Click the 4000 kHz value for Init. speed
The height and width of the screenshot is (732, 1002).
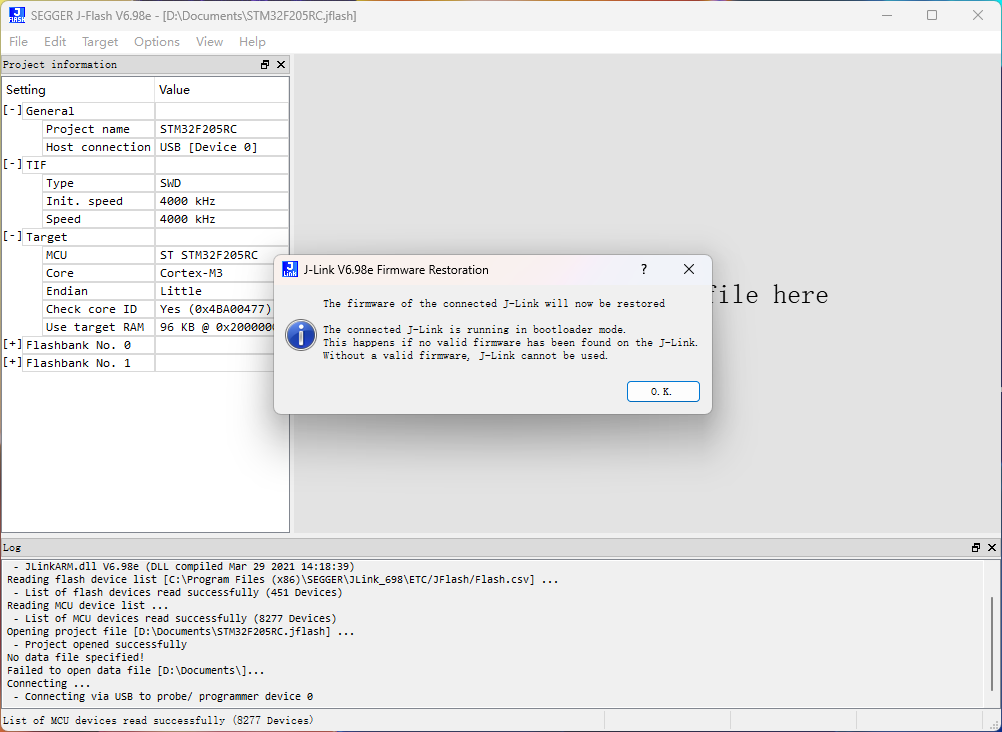click(x=187, y=201)
